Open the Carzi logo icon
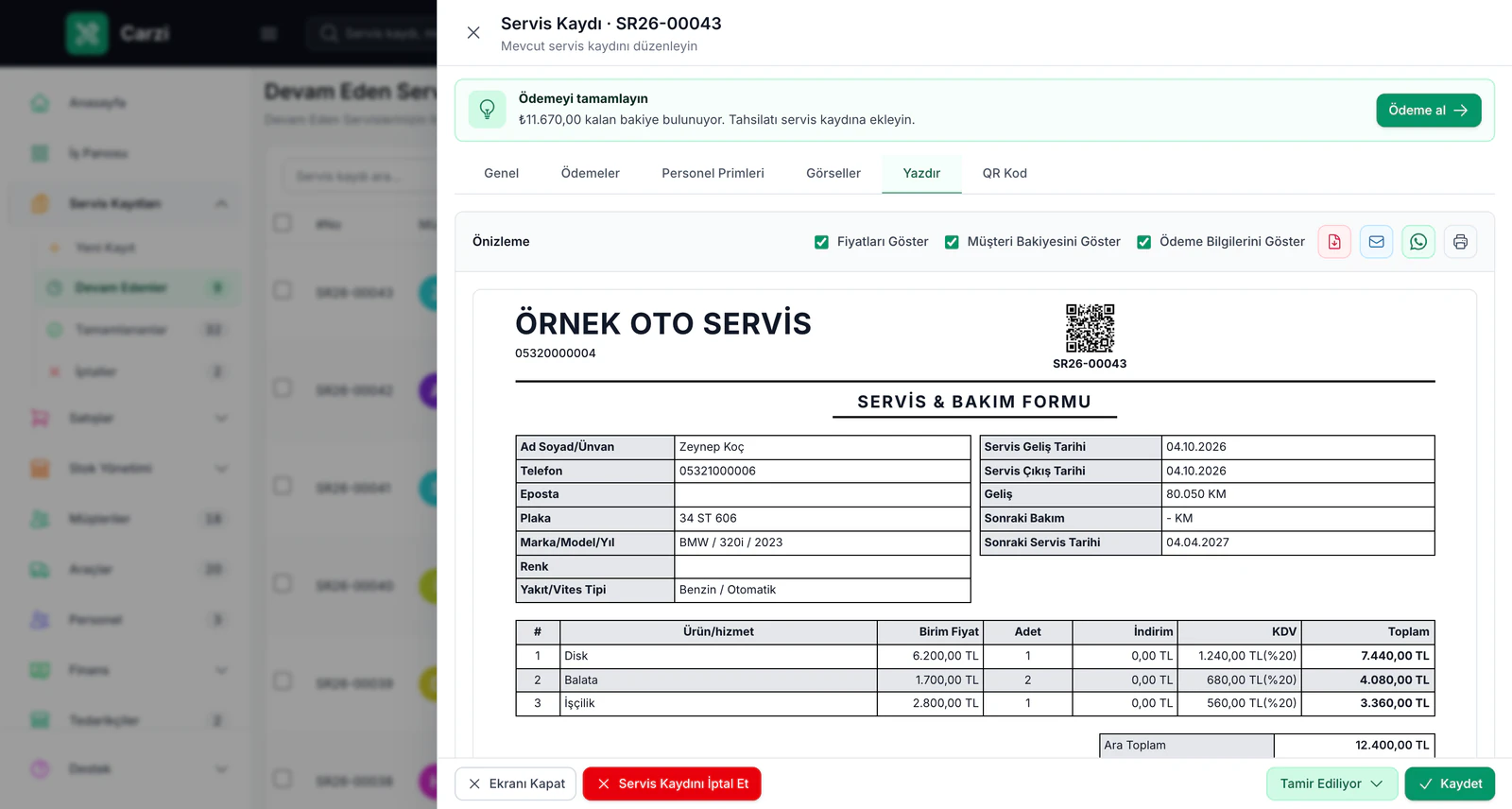 (87, 34)
